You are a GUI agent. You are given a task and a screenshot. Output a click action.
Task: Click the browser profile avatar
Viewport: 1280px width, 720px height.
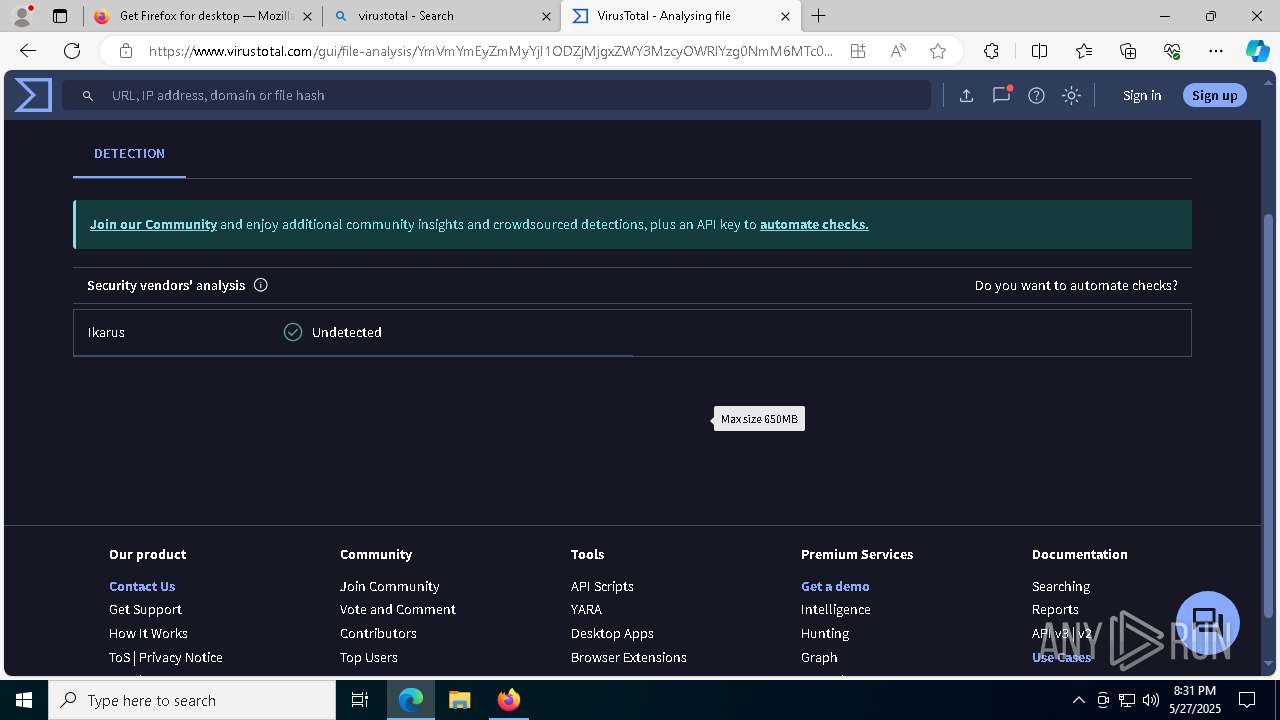click(21, 15)
